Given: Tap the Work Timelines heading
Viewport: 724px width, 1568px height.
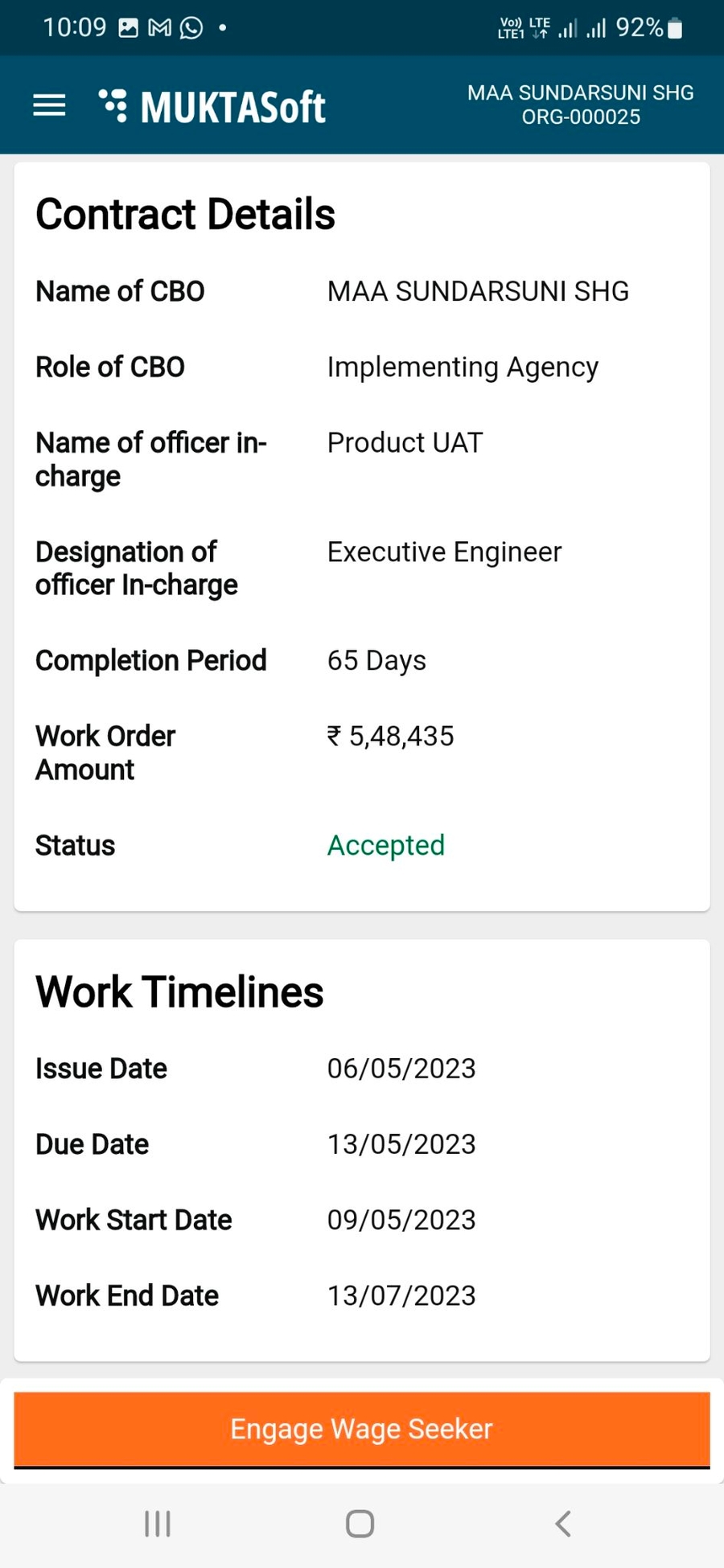Looking at the screenshot, I should click(x=179, y=991).
